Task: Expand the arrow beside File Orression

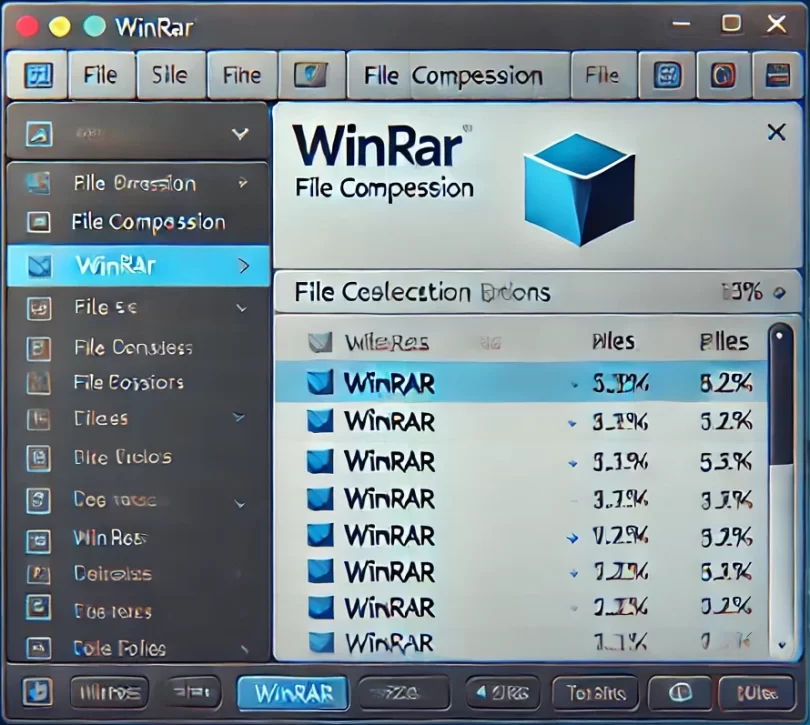Action: [243, 183]
